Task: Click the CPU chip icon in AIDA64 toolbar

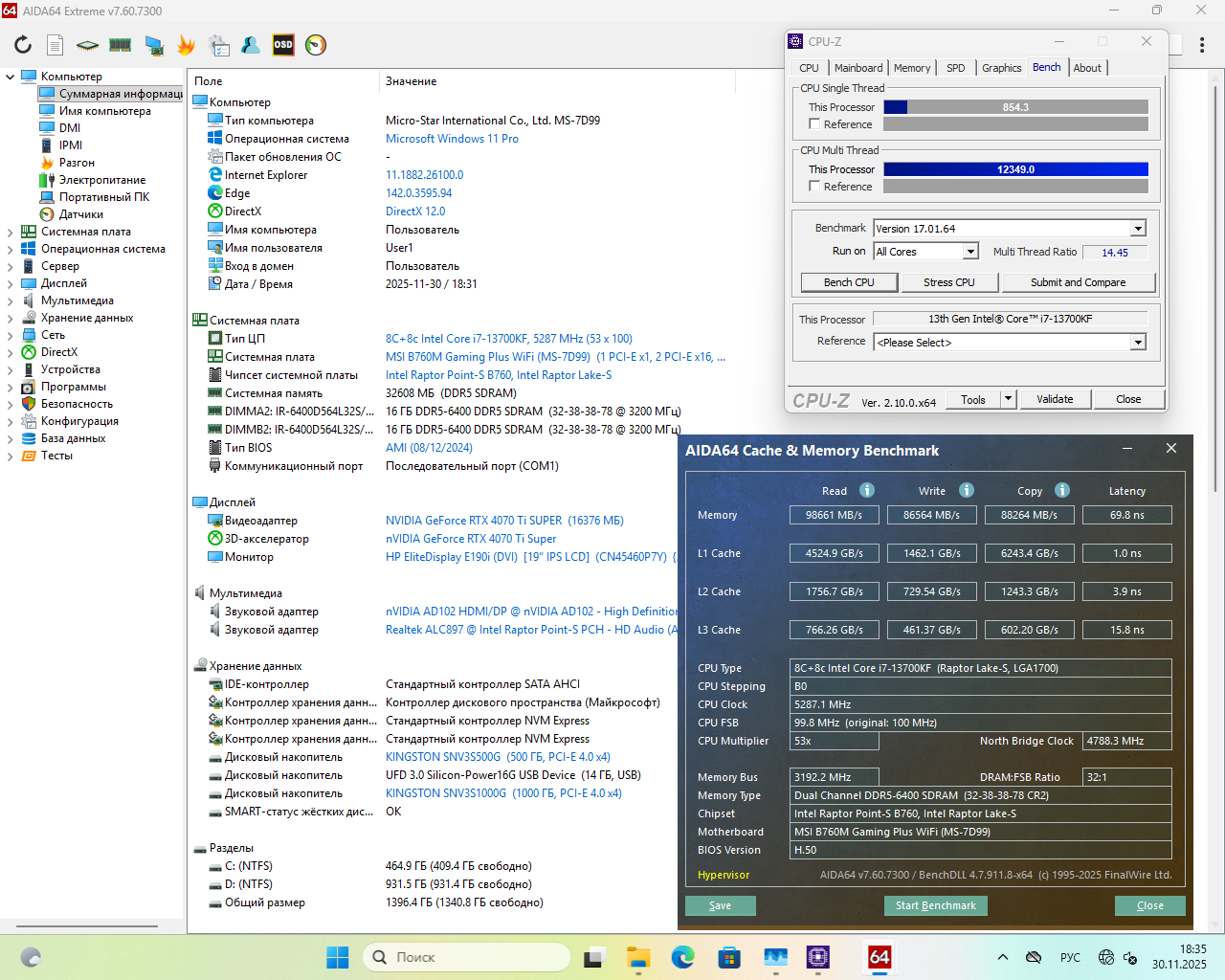Action: pyautogui.click(x=88, y=45)
